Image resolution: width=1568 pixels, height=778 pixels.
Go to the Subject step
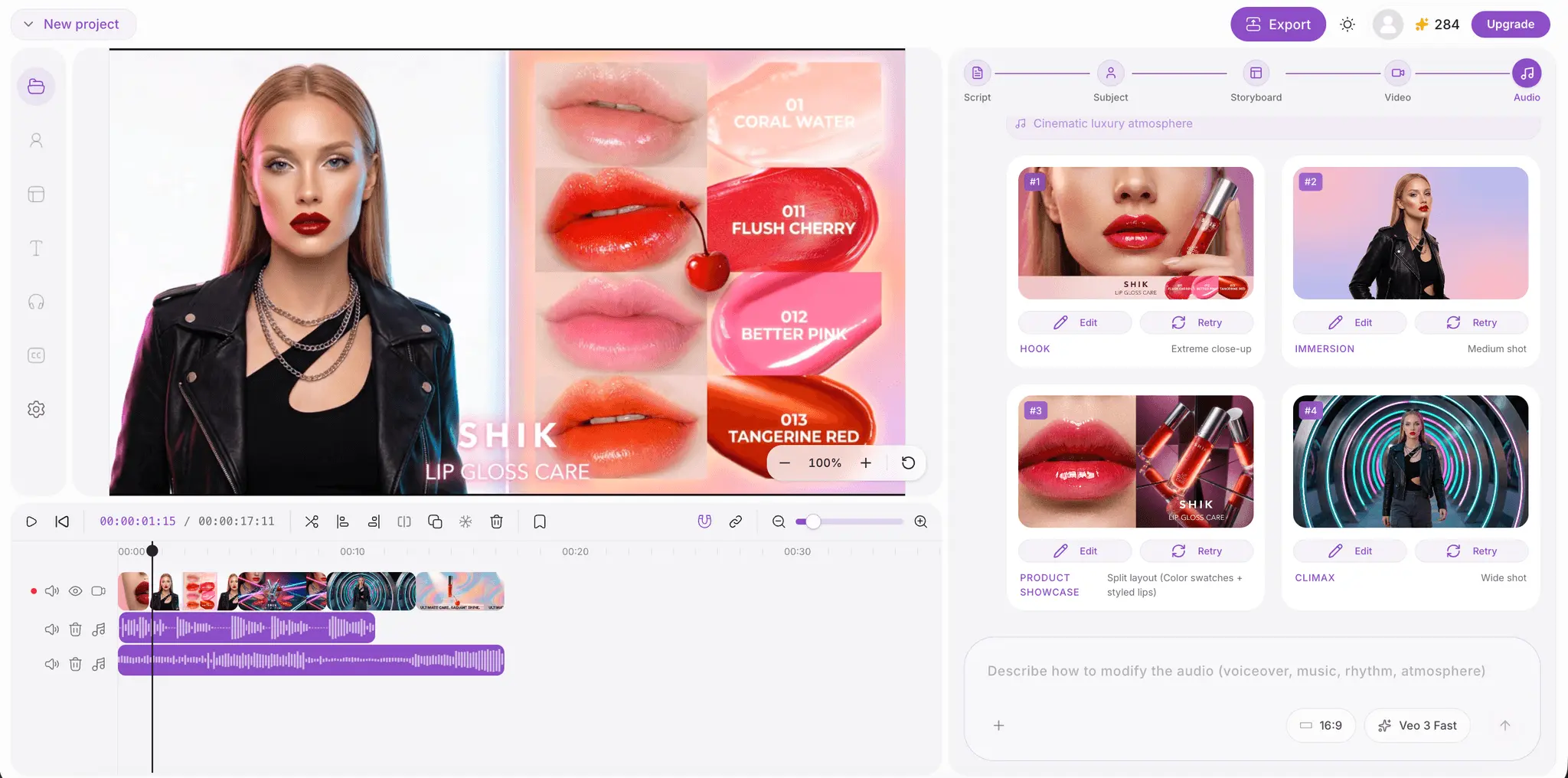1110,80
